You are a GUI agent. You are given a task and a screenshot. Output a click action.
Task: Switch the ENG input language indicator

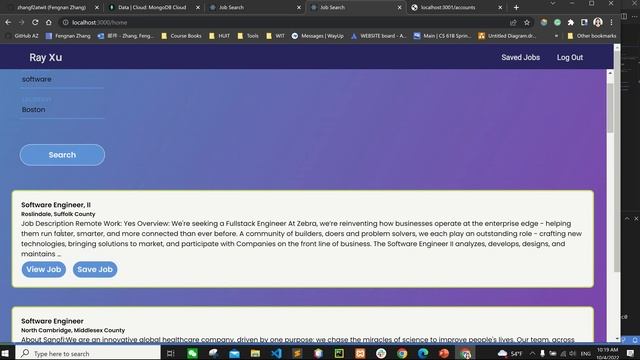click(586, 353)
